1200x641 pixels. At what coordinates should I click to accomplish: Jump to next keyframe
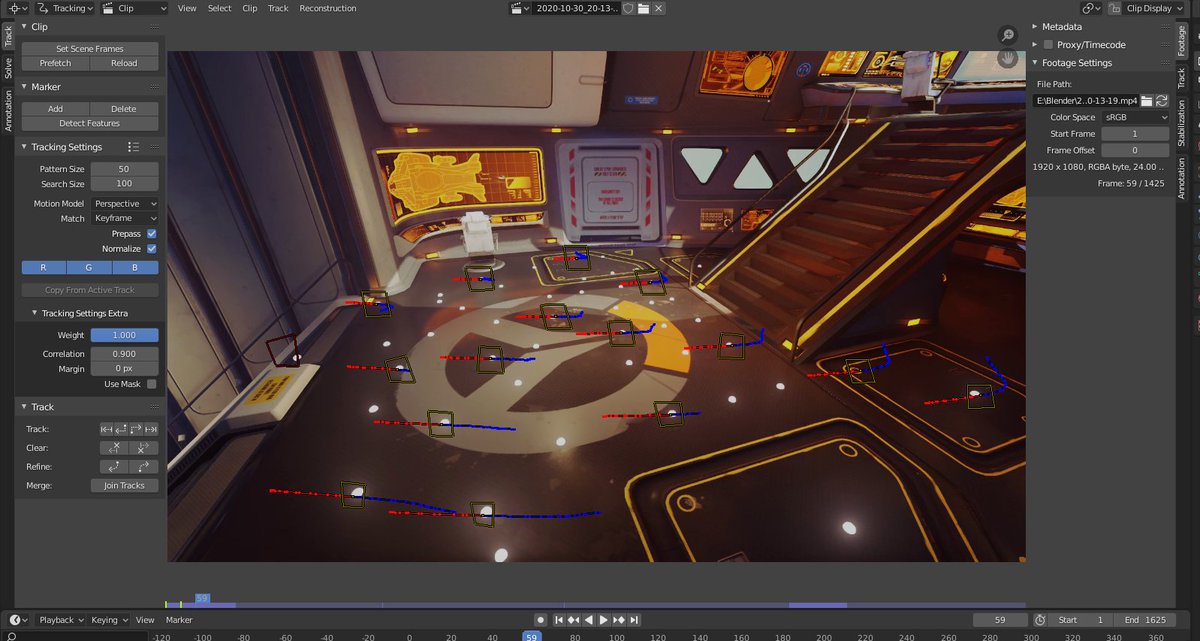tap(619, 620)
